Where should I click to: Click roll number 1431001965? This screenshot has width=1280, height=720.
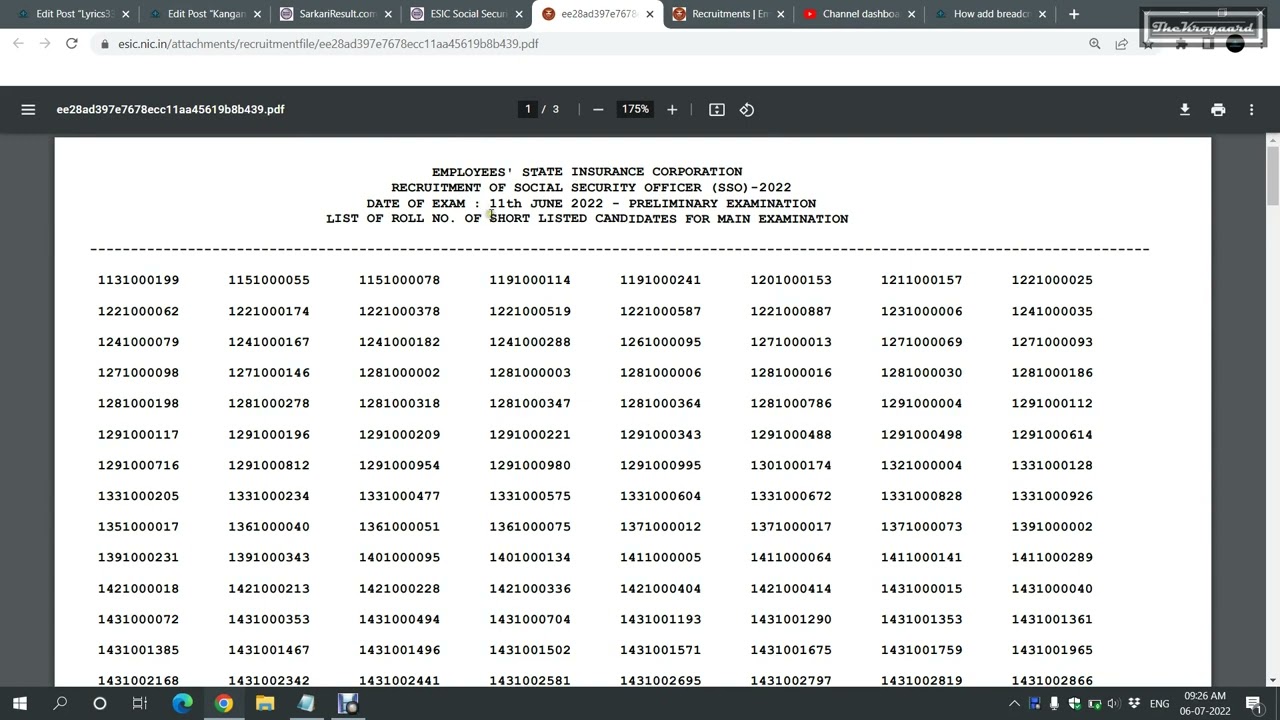[x=1052, y=650]
